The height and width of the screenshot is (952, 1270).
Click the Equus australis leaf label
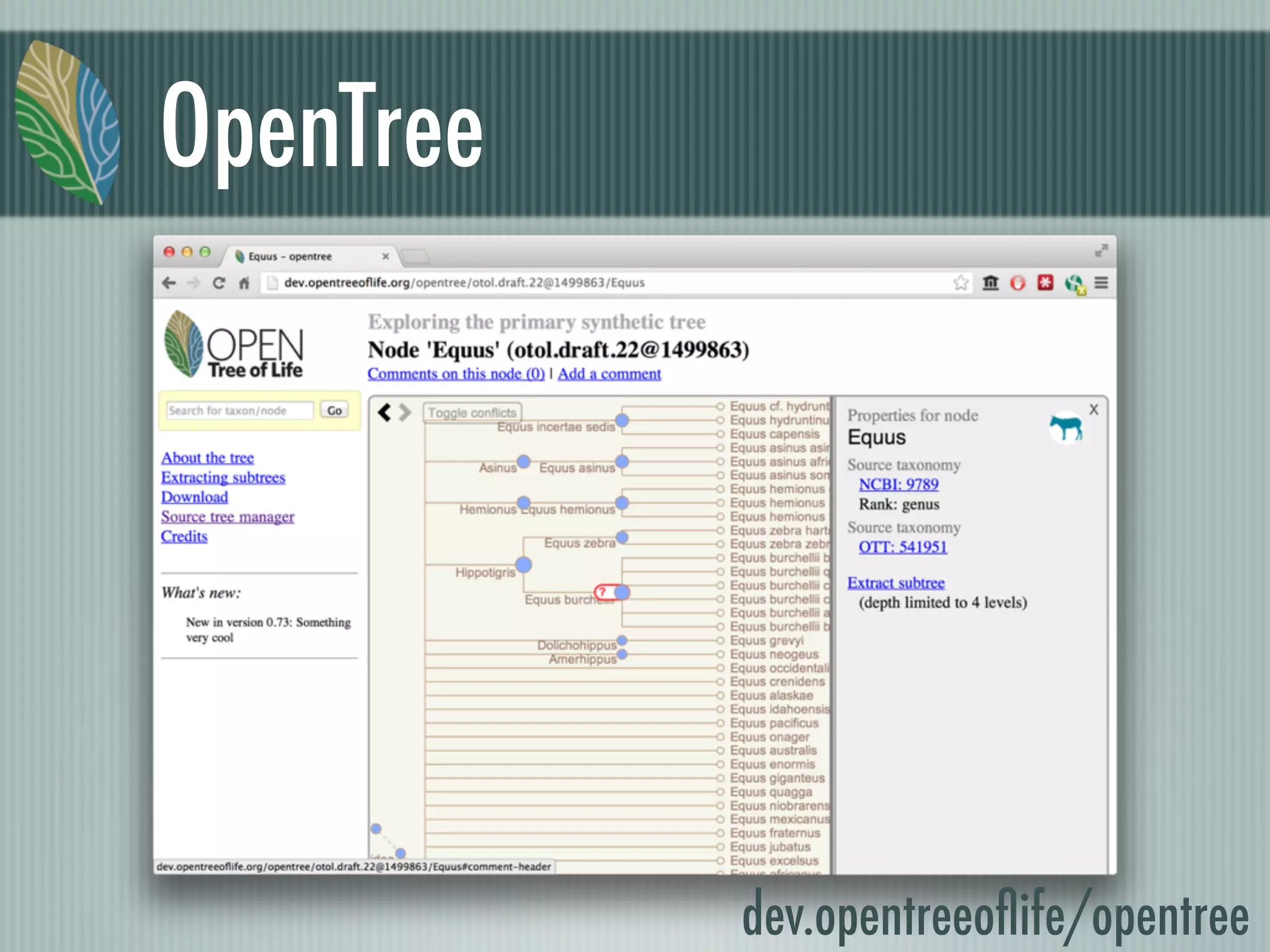(x=773, y=750)
